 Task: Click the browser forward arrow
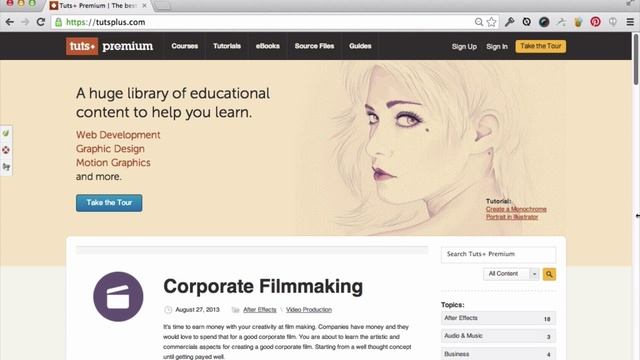coord(25,22)
